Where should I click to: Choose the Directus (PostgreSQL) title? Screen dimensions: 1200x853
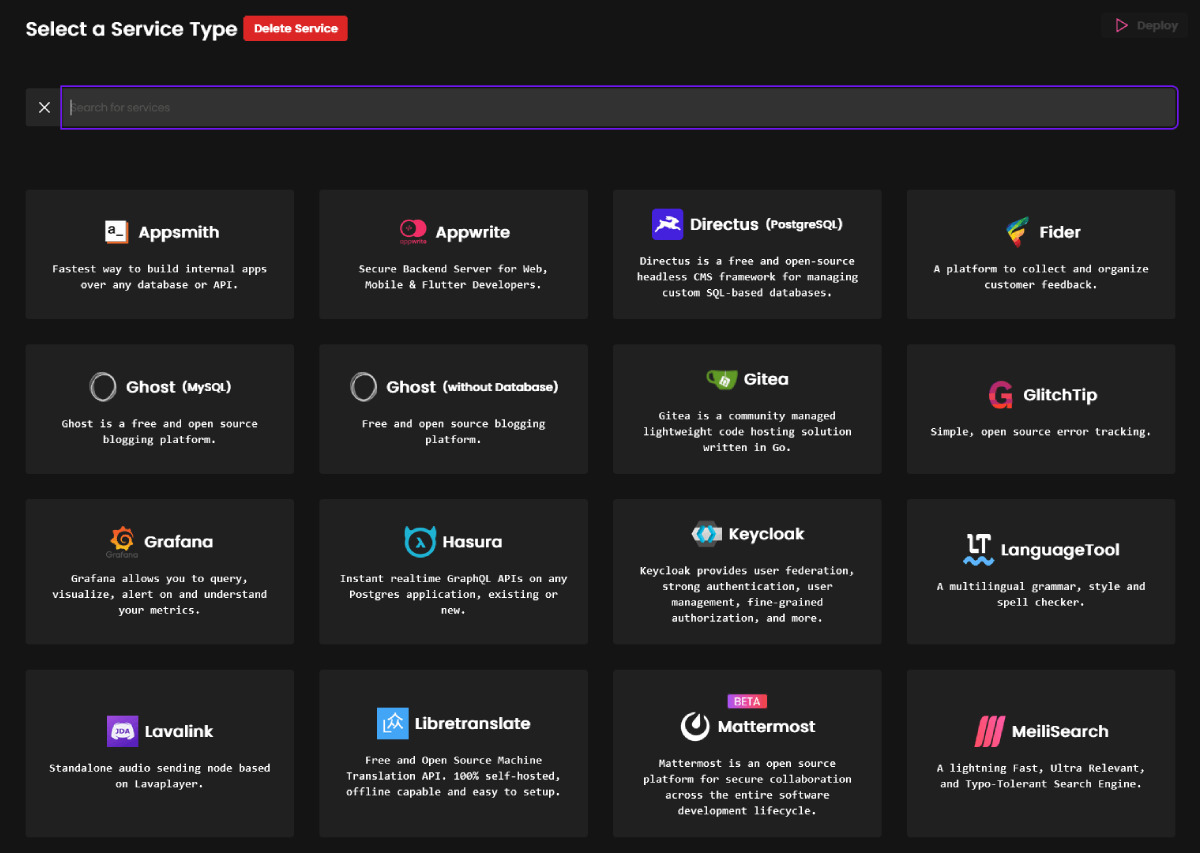(x=766, y=224)
